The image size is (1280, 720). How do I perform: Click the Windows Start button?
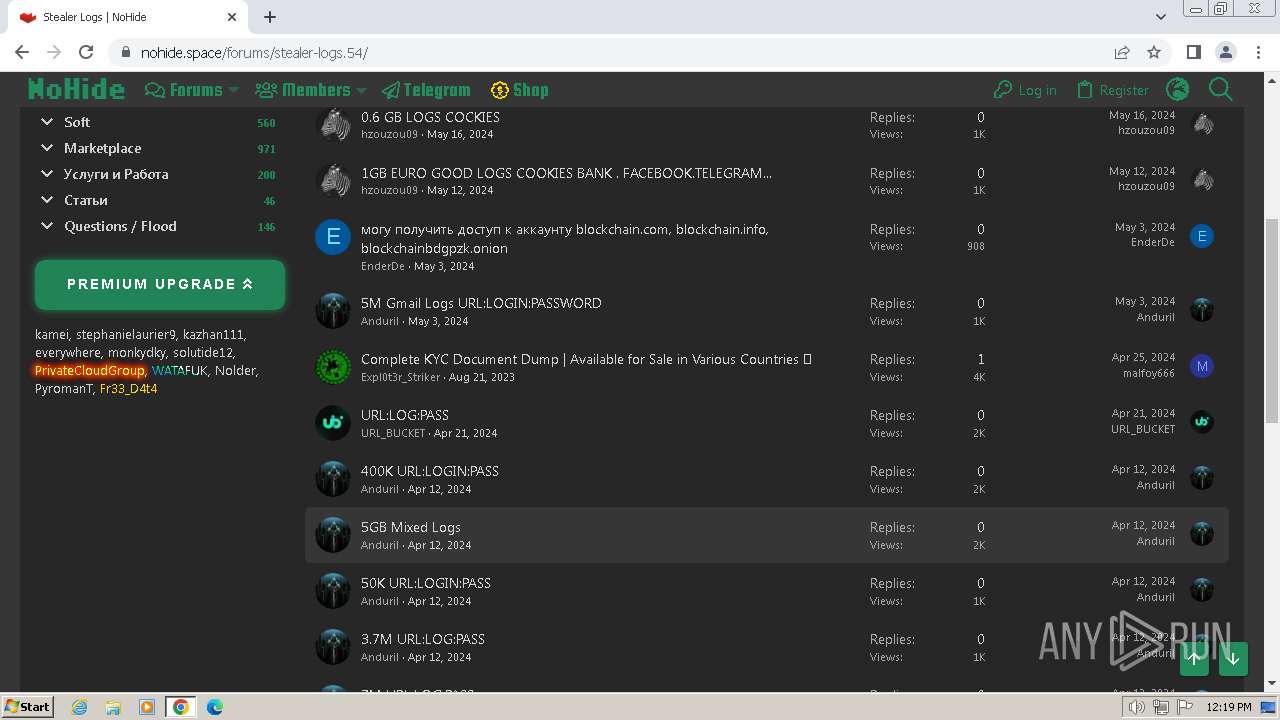(x=28, y=707)
